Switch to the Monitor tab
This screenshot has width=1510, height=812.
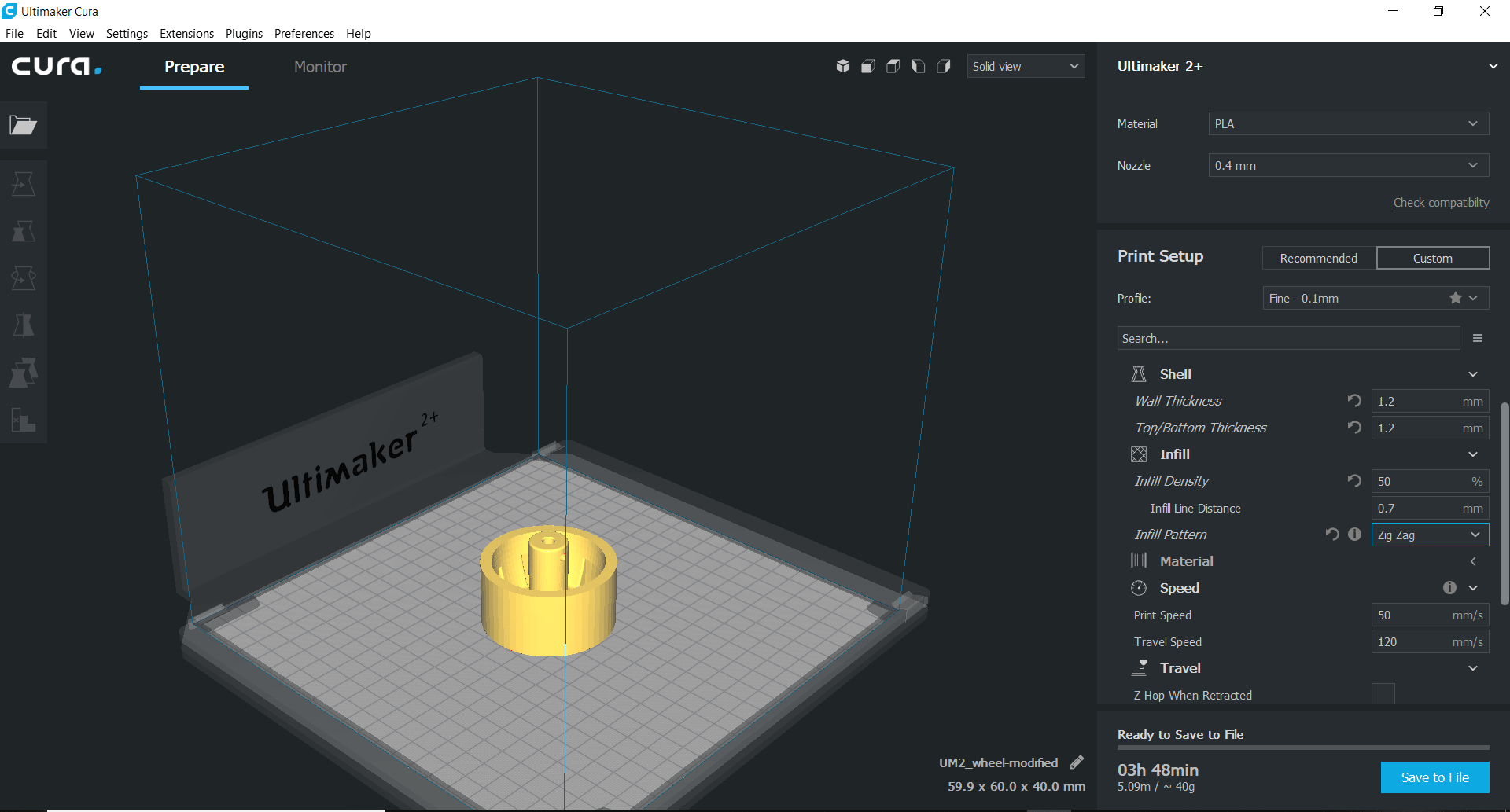point(320,67)
